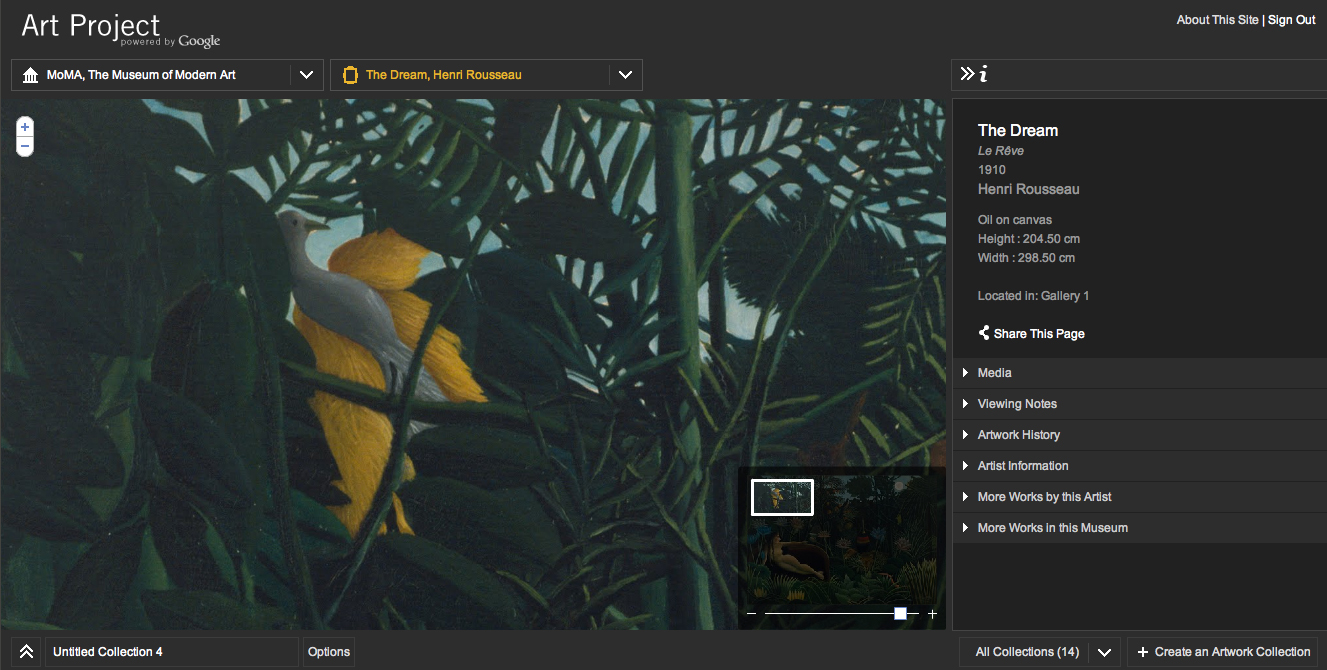Click Oil on canvas text
Screen dimensions: 1327x670
[1015, 220]
